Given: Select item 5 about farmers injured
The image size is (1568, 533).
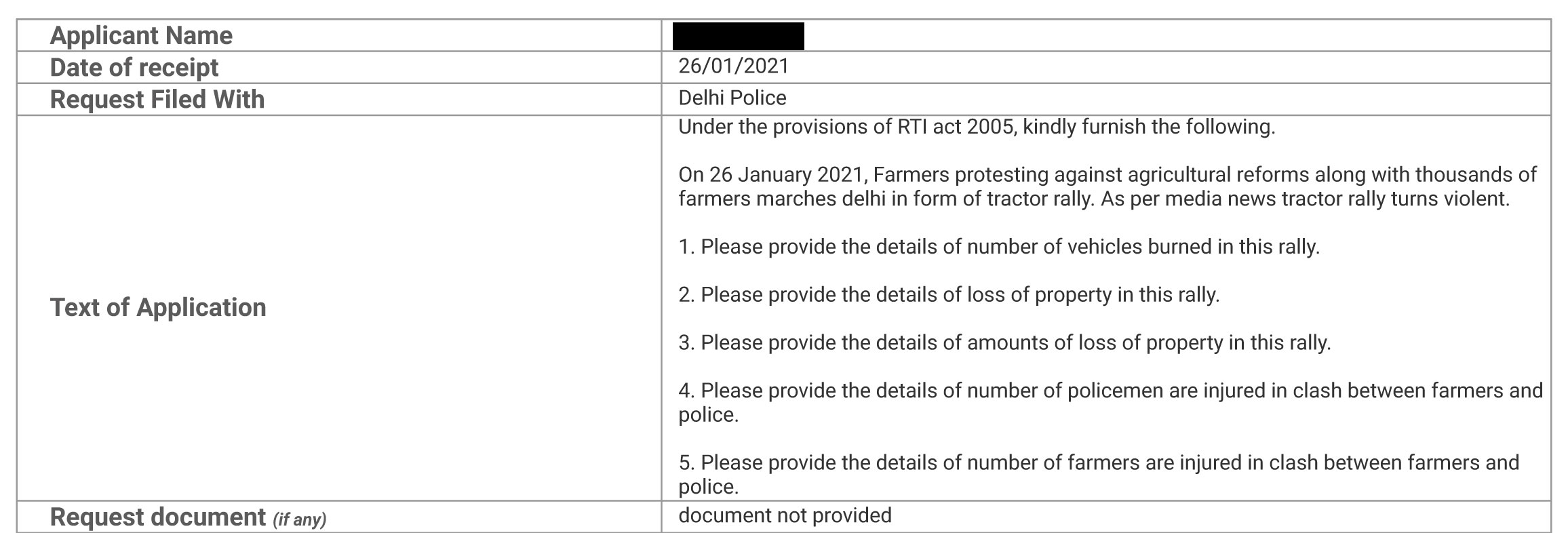Looking at the screenshot, I should [x=1099, y=474].
